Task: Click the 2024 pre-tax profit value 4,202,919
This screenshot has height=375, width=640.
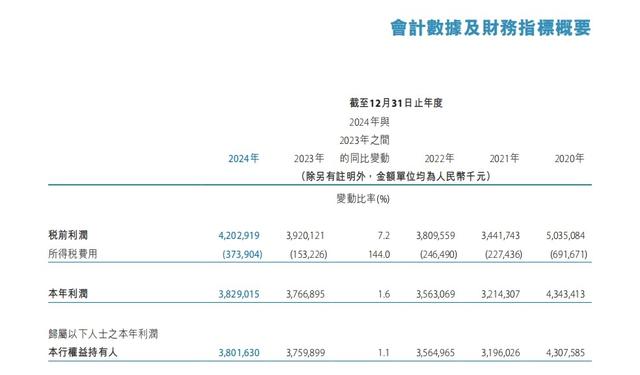Action: (239, 236)
